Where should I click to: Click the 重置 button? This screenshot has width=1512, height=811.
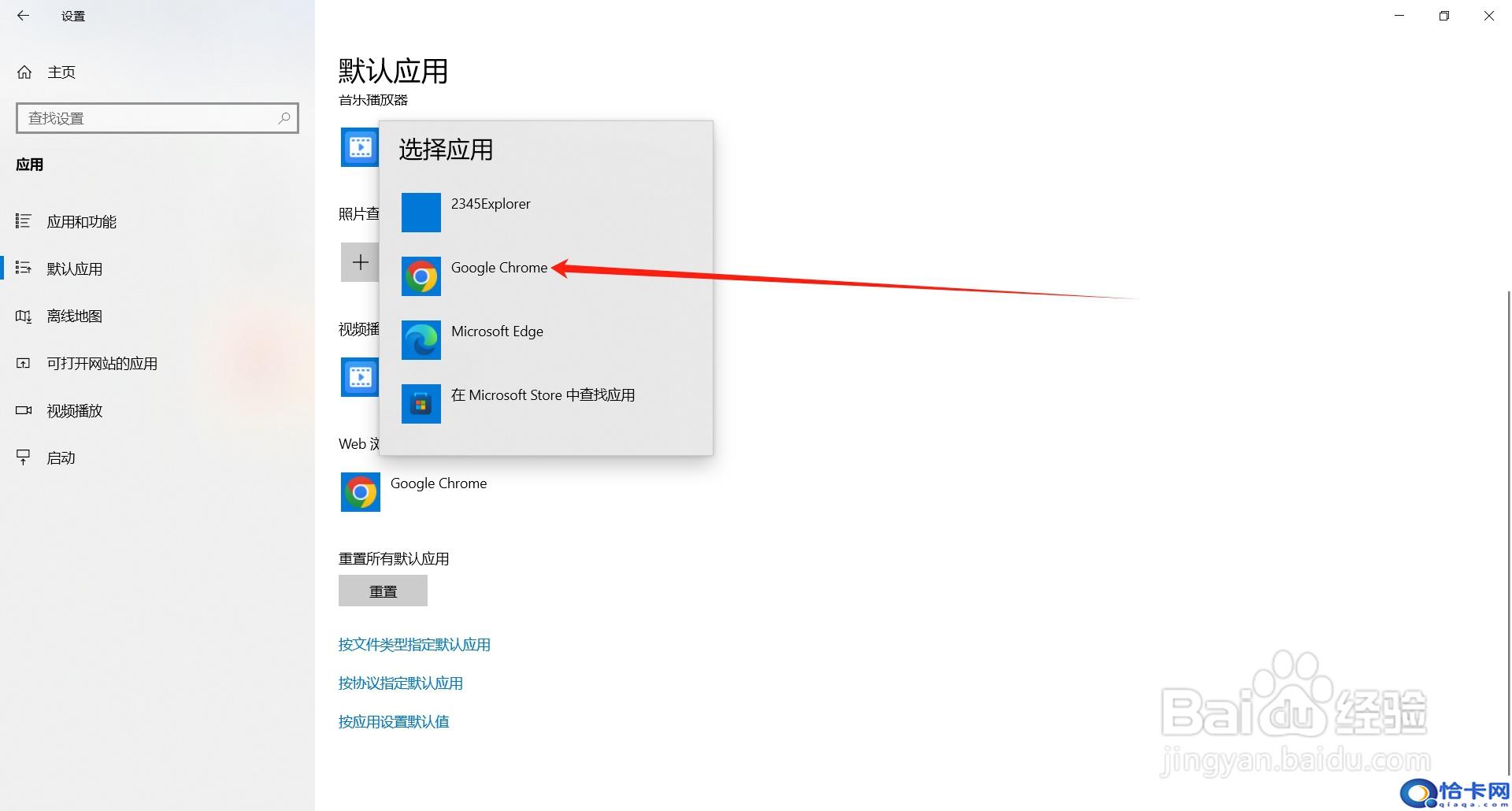pos(383,591)
